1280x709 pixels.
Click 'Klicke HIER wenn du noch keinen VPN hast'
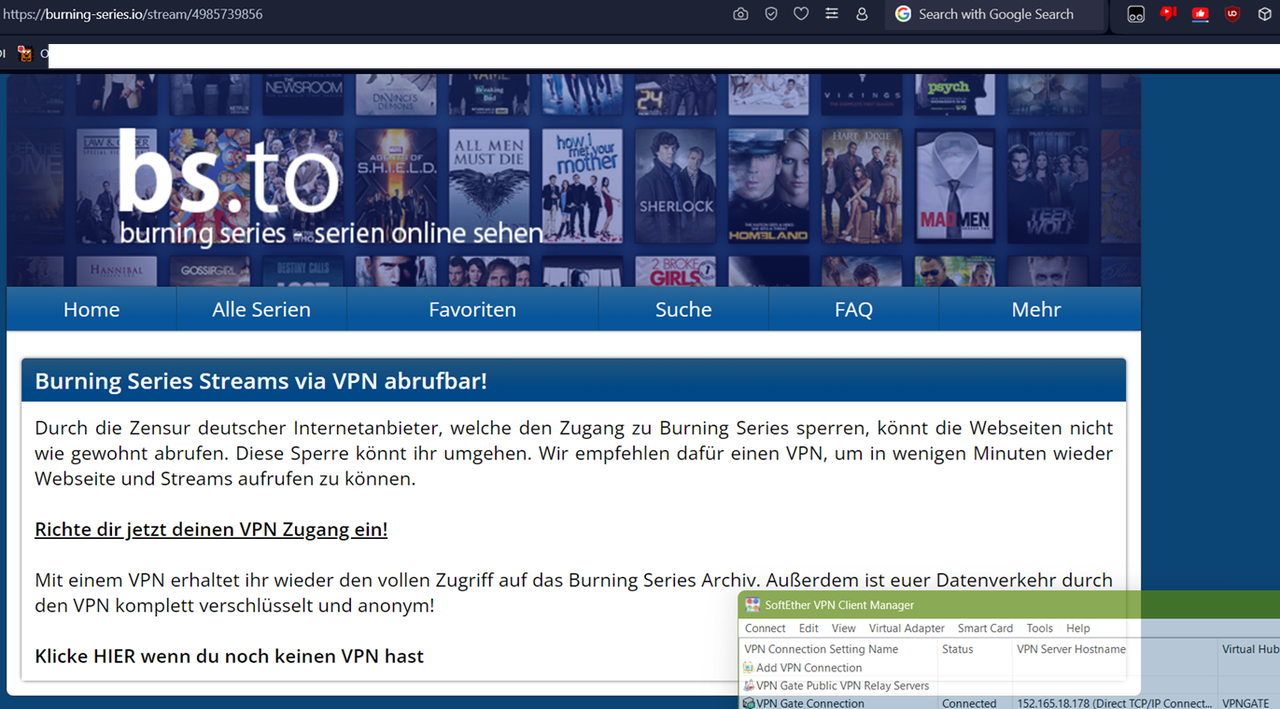[229, 656]
